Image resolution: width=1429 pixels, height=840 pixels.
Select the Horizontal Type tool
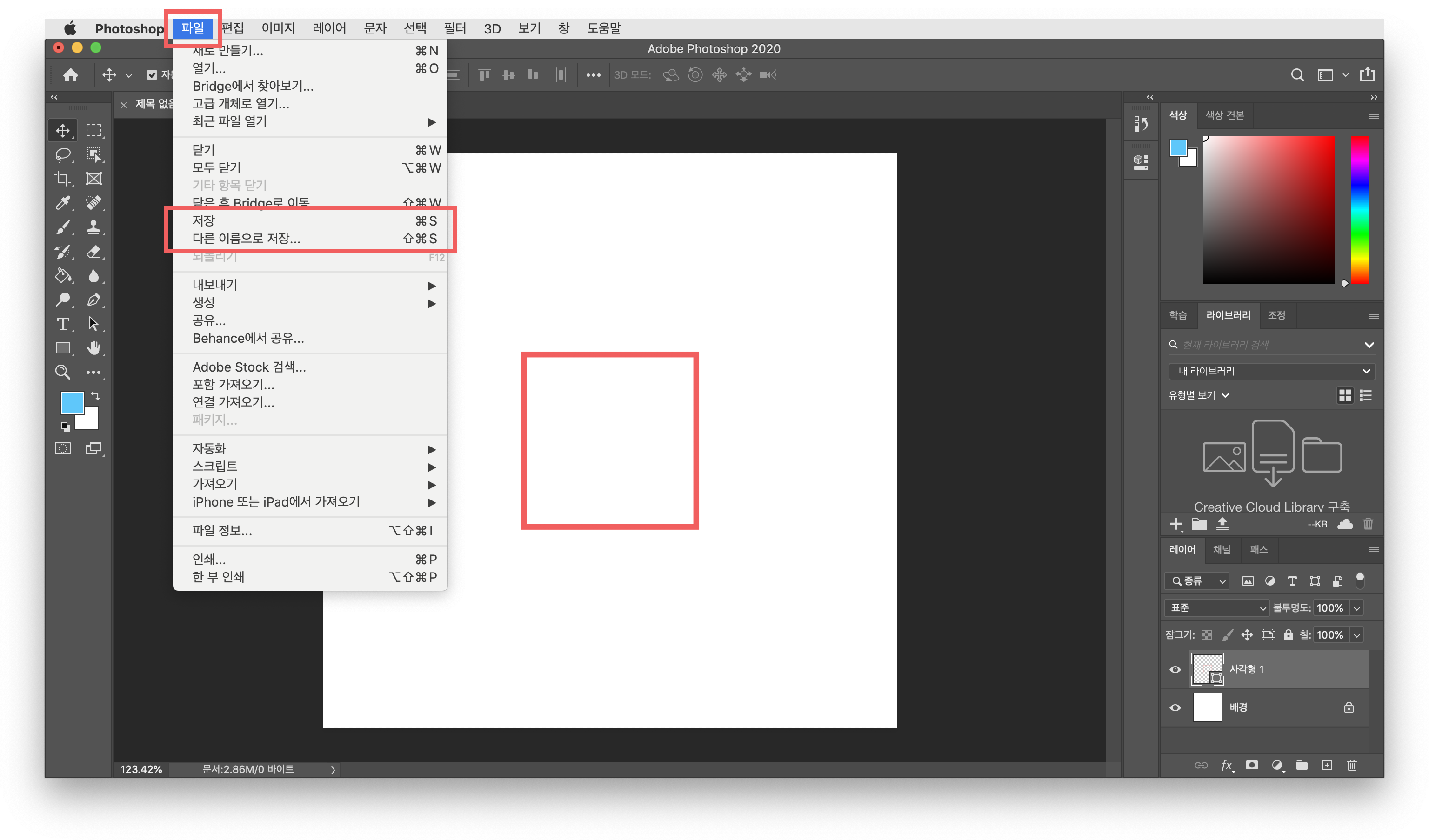click(62, 324)
